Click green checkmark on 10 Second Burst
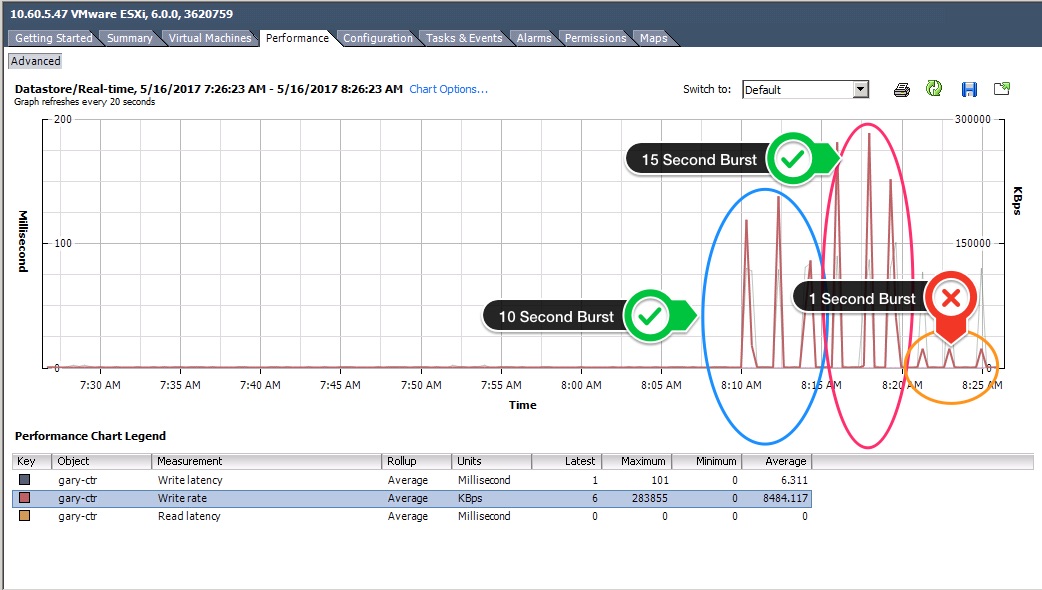Image resolution: width=1042 pixels, height=590 pixels. coord(650,316)
